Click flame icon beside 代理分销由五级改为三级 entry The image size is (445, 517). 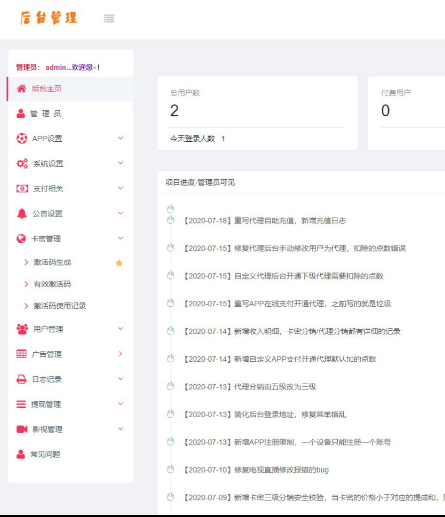(171, 386)
